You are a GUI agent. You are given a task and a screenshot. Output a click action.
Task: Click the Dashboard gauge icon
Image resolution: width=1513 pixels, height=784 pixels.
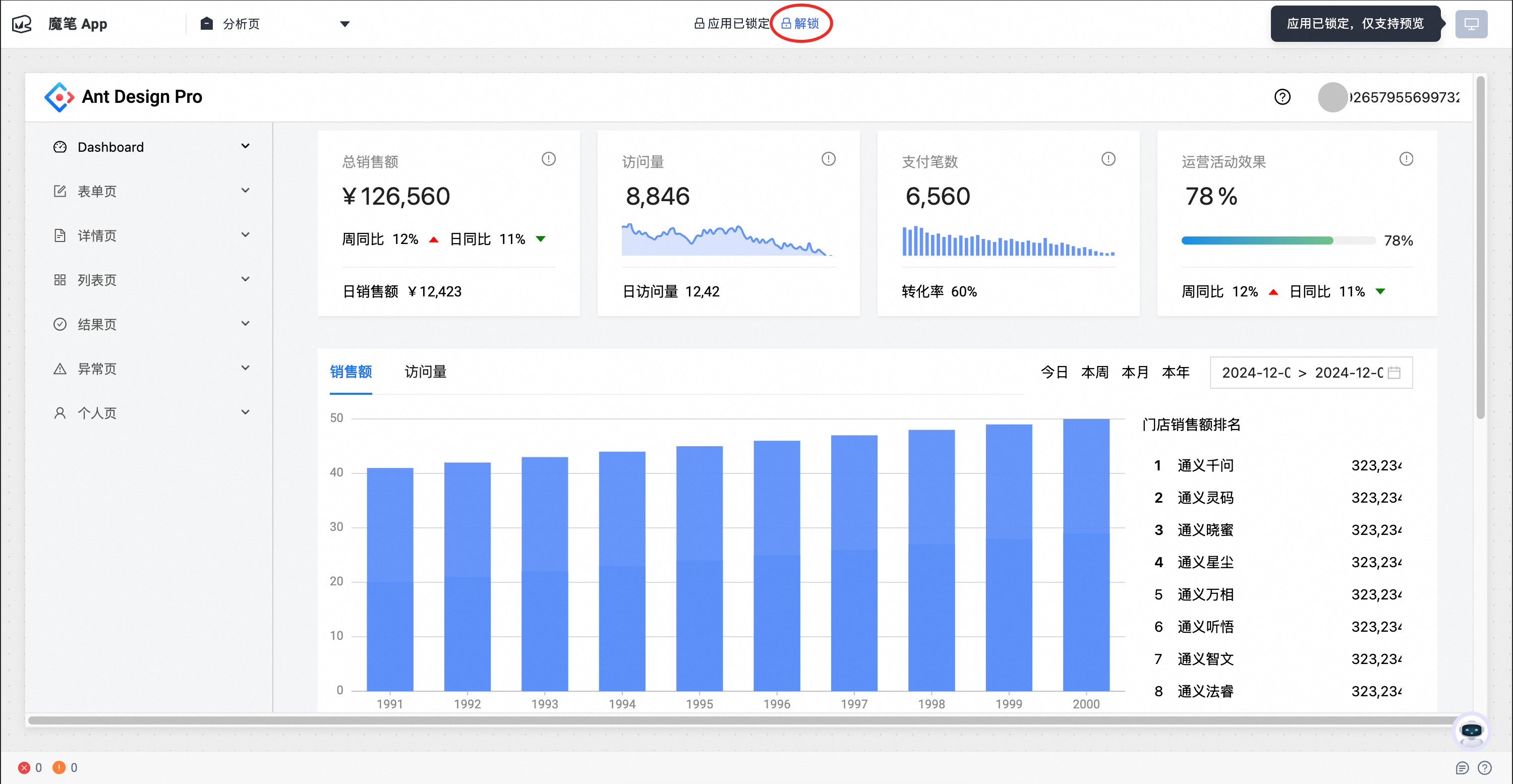[x=60, y=147]
